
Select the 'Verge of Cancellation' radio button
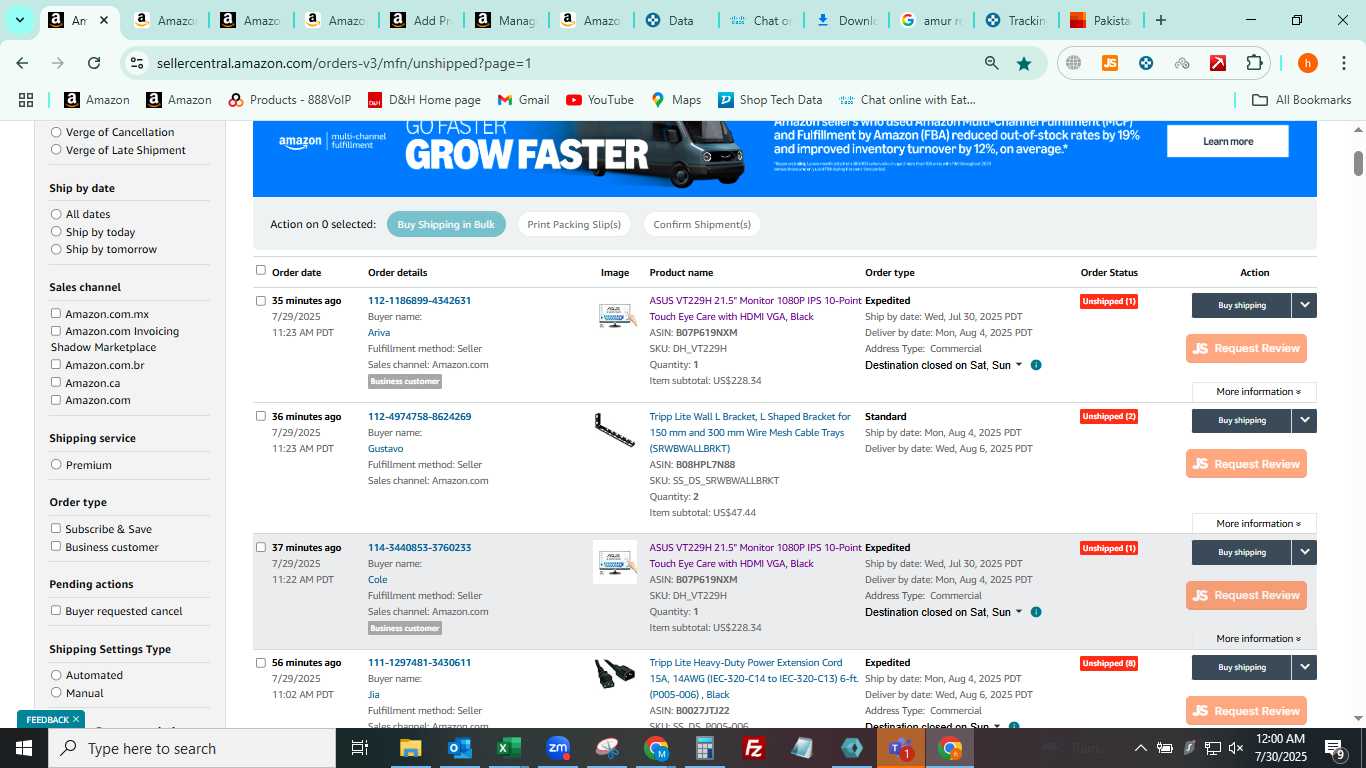click(56, 132)
